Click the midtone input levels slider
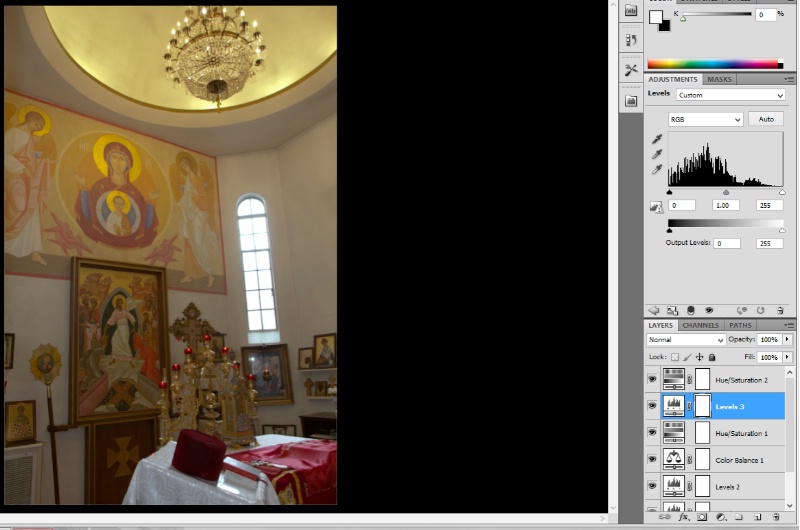800x530 pixels. pyautogui.click(x=726, y=192)
